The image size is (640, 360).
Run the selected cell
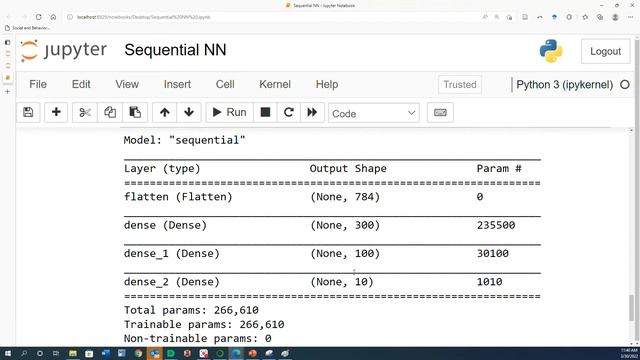click(229, 112)
